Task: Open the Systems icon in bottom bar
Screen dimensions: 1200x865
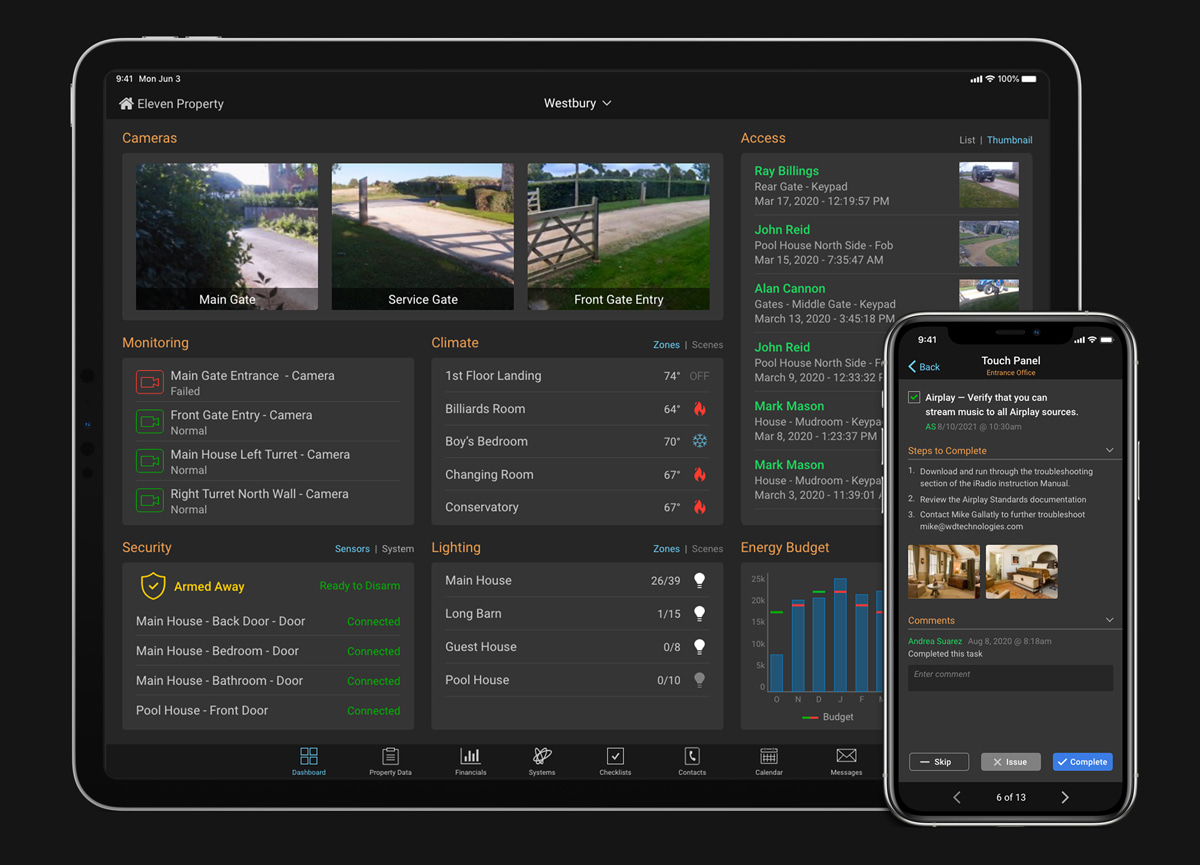Action: pos(542,756)
